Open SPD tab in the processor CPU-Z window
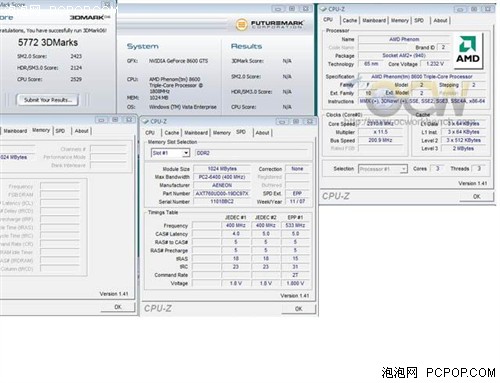This screenshot has width=500, height=383. point(419,20)
